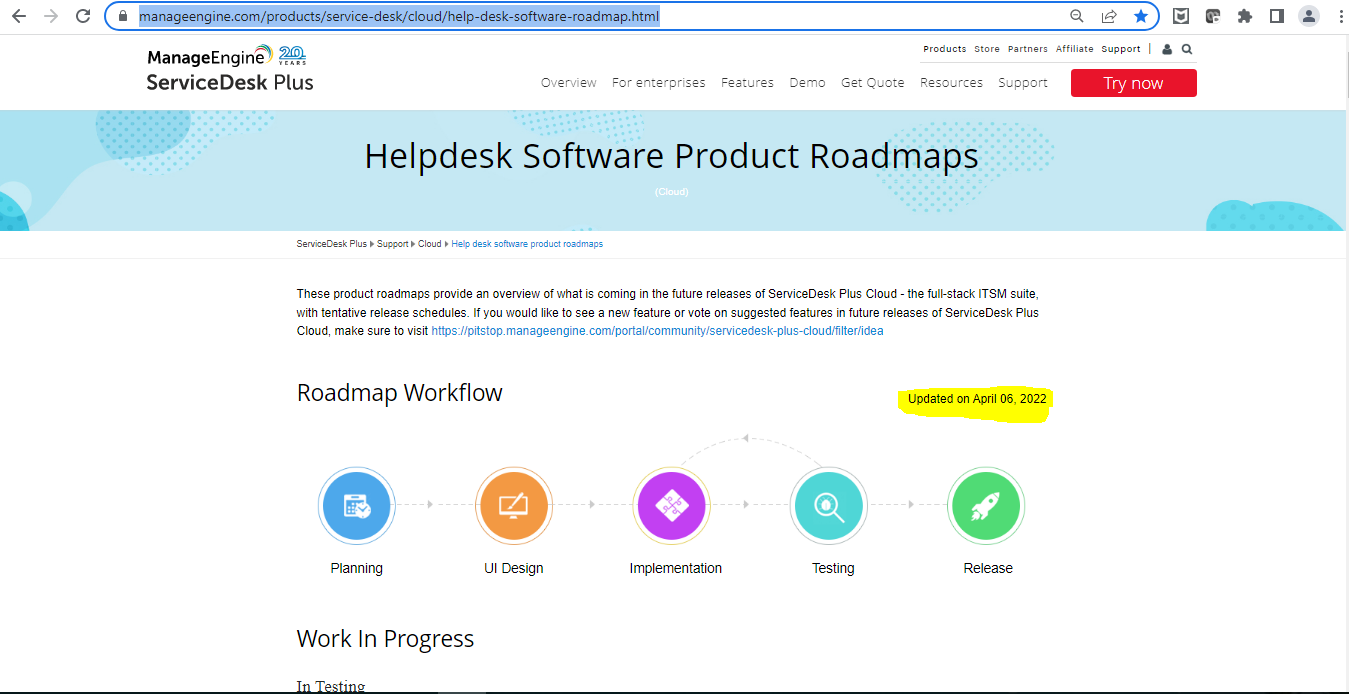Toggle the browser side panel icon
Viewport: 1349px width, 694px height.
coord(1277,16)
